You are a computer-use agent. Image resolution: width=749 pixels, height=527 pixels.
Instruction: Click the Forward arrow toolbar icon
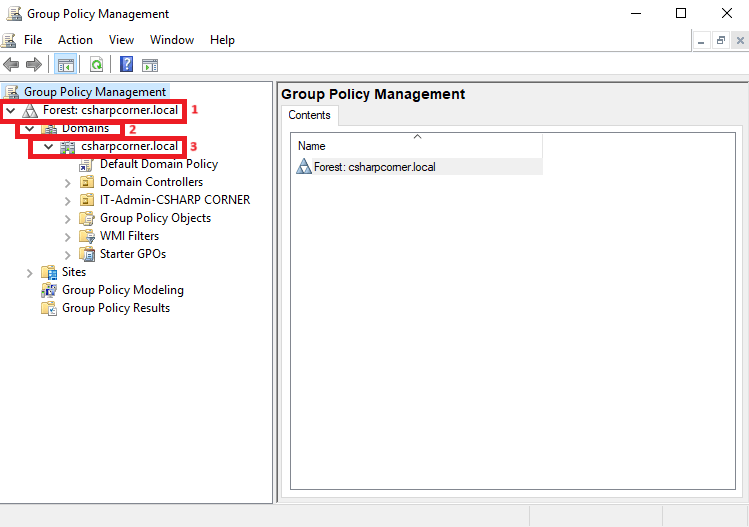tap(34, 65)
